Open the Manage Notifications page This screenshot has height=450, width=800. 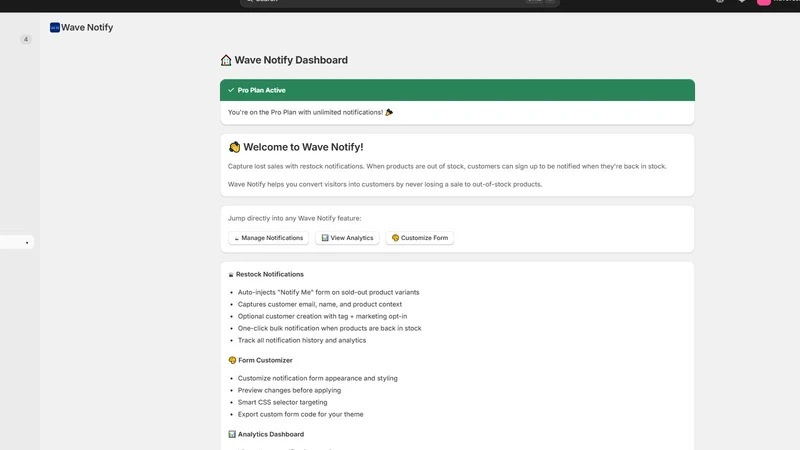click(268, 238)
